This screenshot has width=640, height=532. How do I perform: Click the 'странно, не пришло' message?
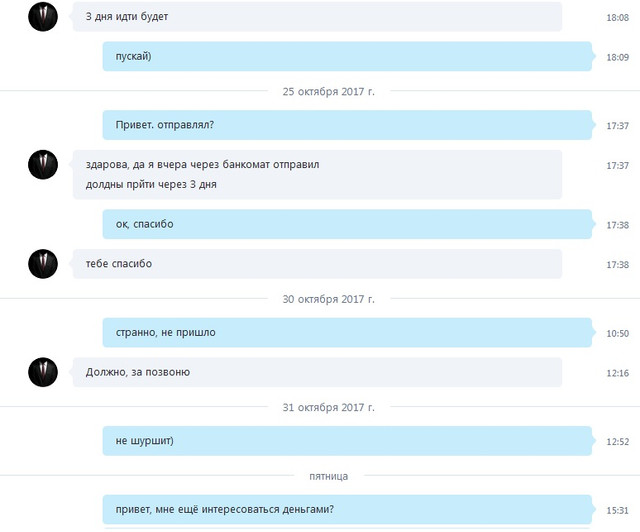click(x=347, y=332)
